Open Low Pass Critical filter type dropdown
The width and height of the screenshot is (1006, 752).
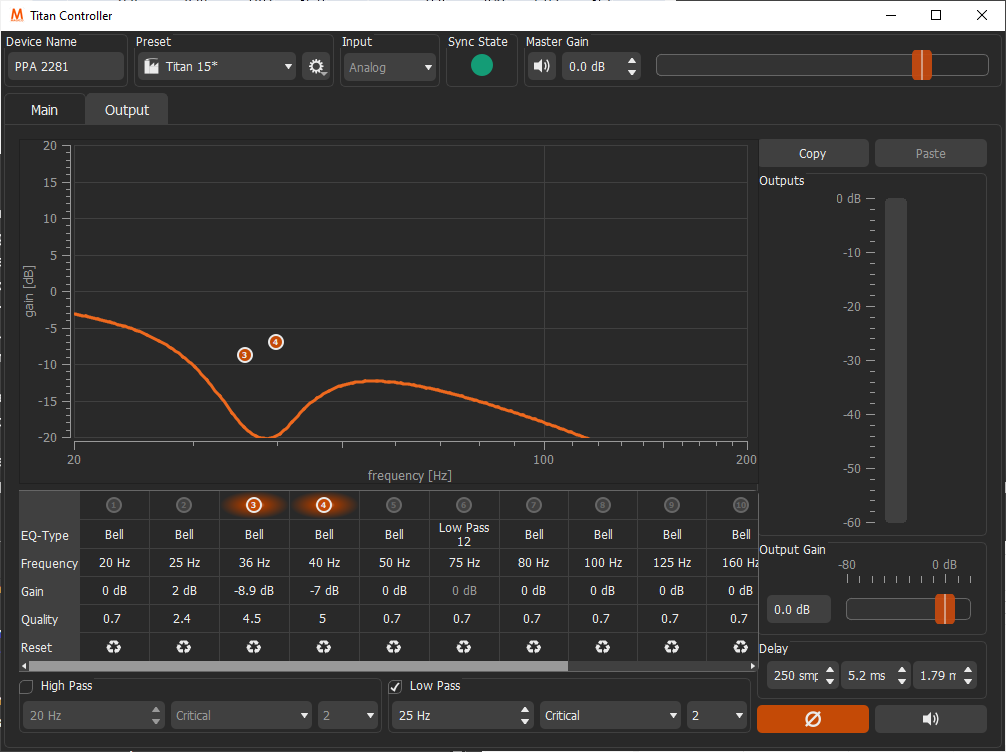click(x=609, y=715)
